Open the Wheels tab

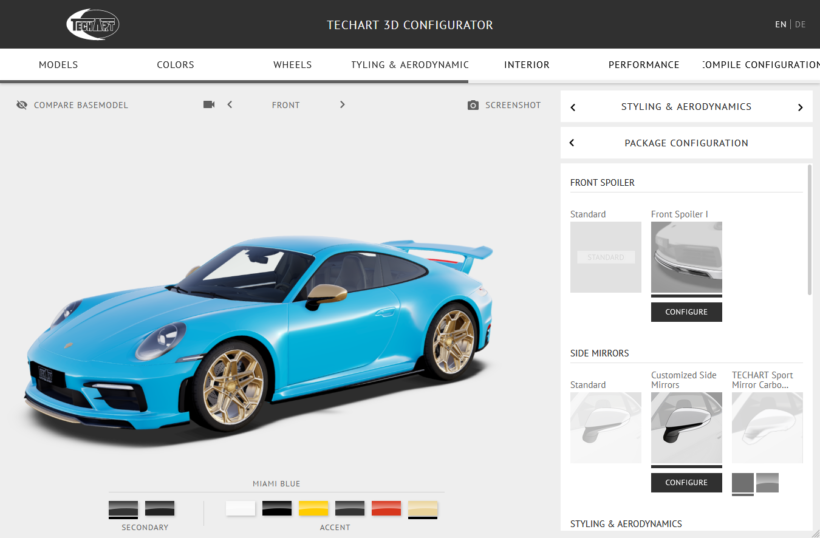point(292,65)
